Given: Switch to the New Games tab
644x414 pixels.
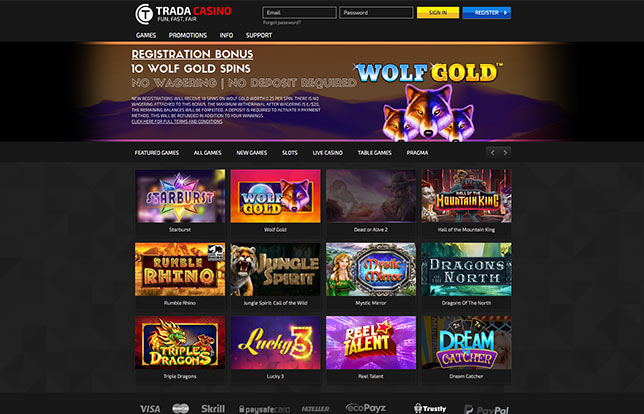Looking at the screenshot, I should (x=252, y=153).
